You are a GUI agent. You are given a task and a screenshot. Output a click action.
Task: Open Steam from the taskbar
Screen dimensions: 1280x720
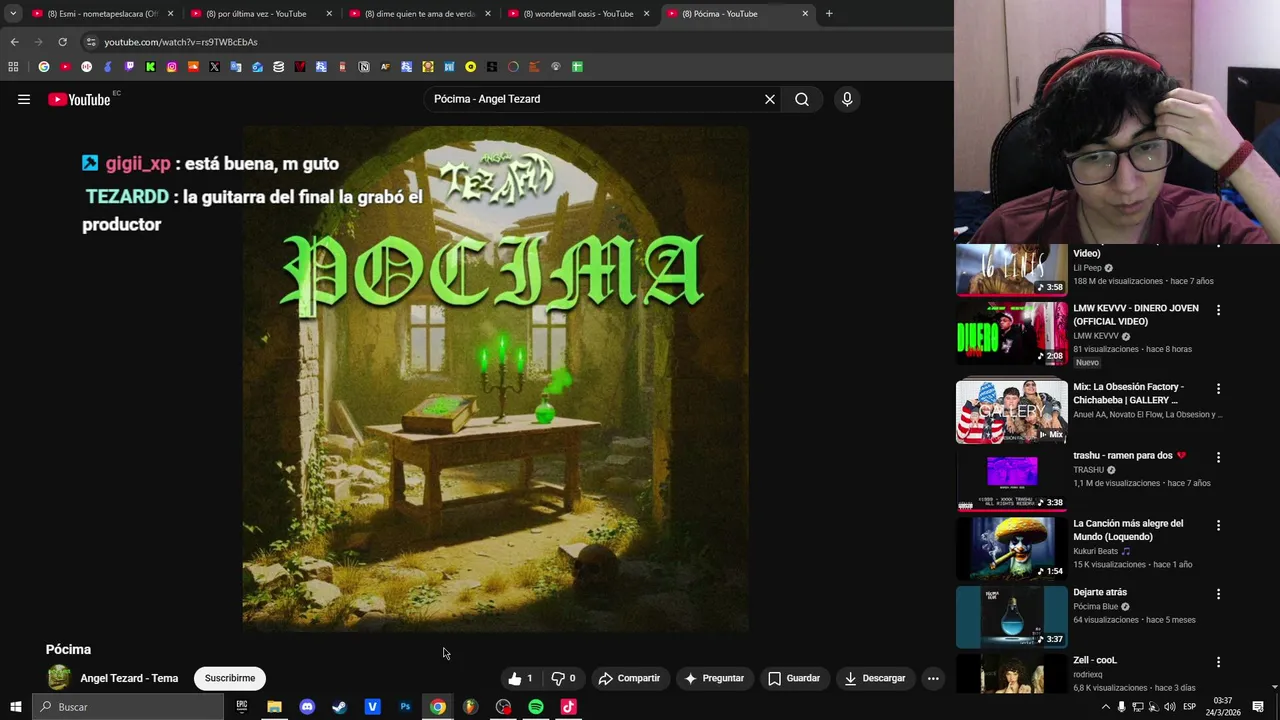coord(339,707)
